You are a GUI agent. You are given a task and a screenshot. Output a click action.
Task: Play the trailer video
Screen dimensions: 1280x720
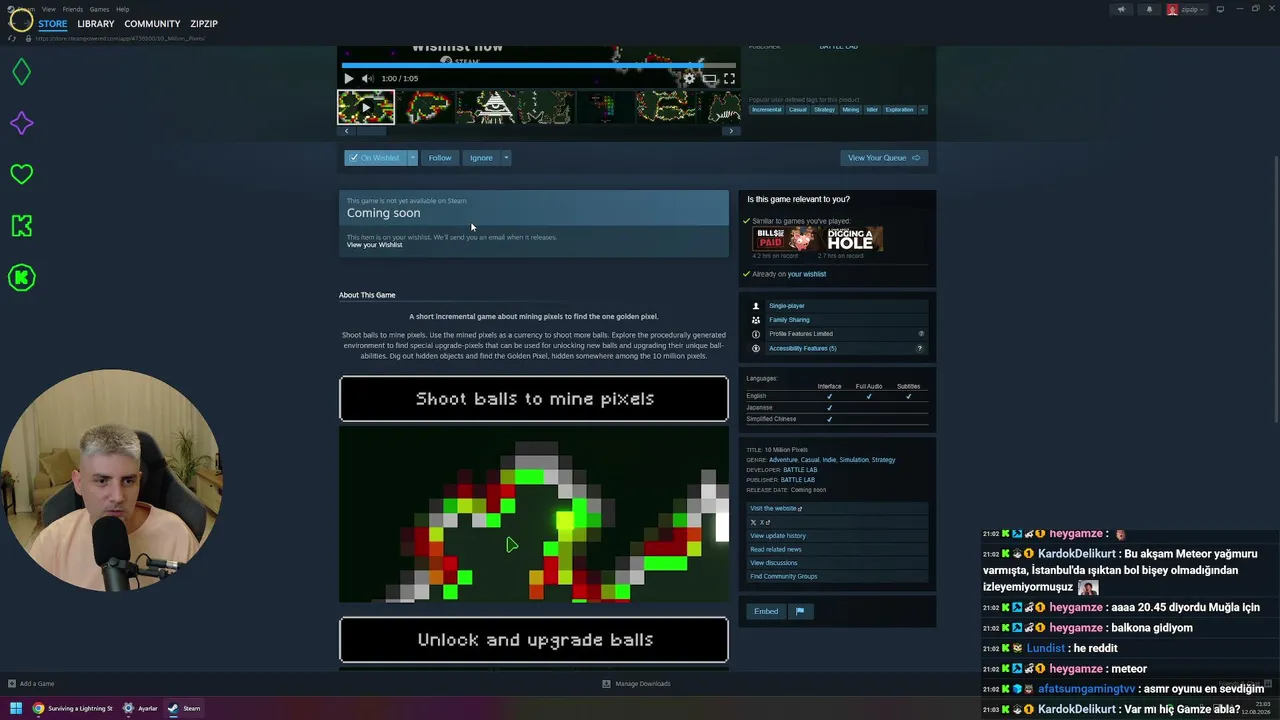348,78
